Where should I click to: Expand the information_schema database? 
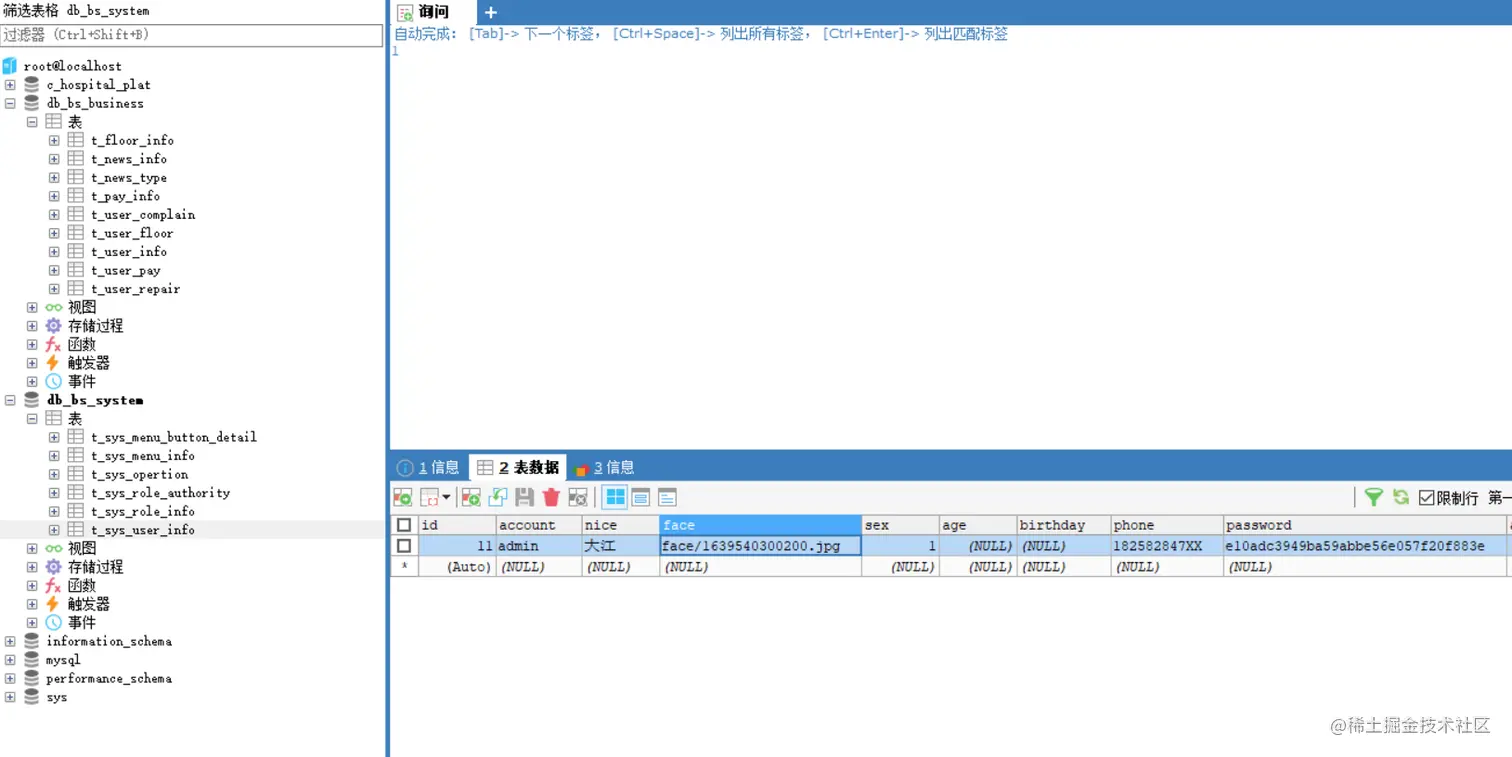tap(10, 641)
